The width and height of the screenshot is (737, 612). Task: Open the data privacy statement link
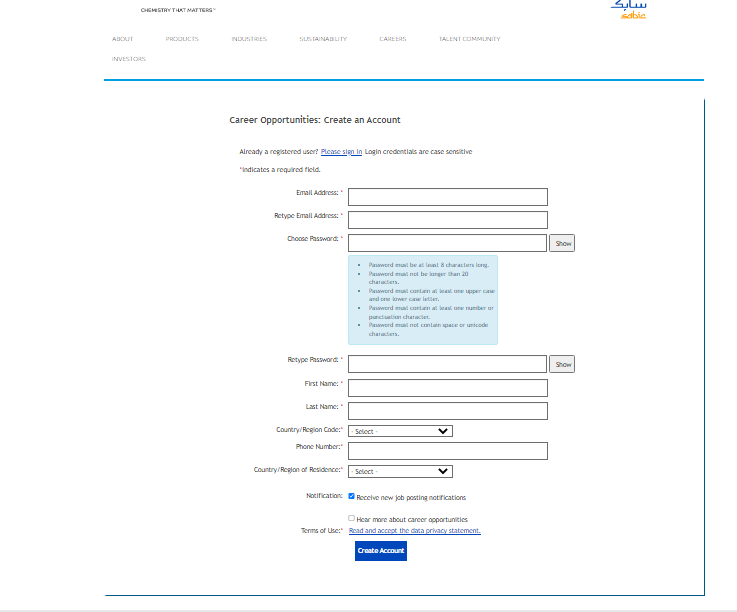click(415, 531)
